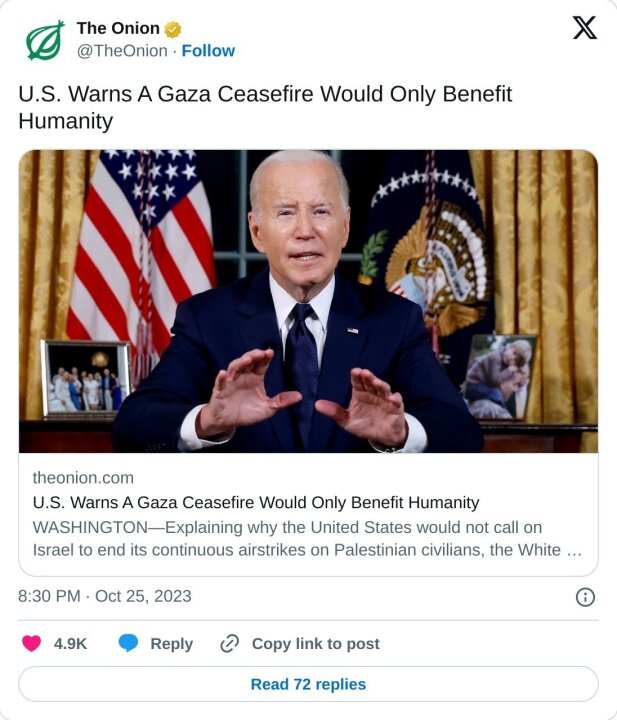617x720 pixels.
Task: Follow The Onion account
Action: (208, 51)
